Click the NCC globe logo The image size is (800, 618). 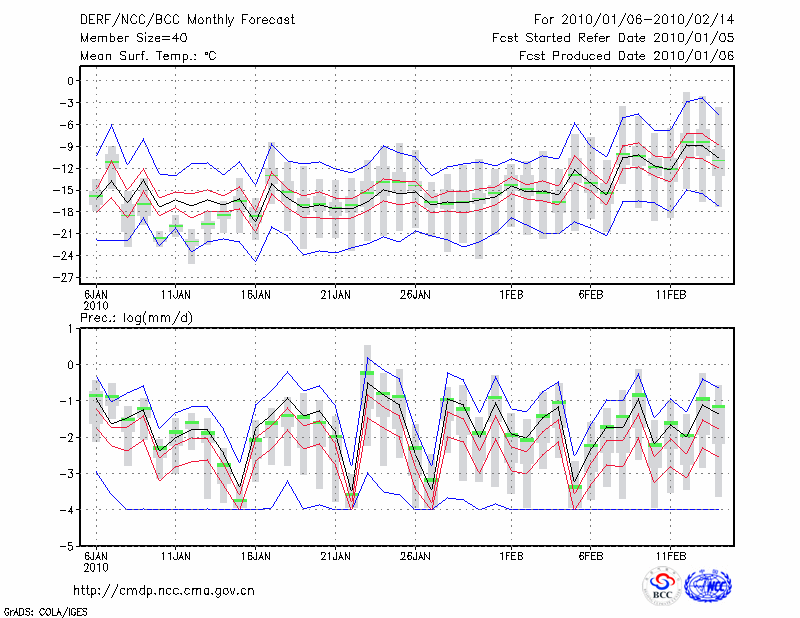click(707, 586)
